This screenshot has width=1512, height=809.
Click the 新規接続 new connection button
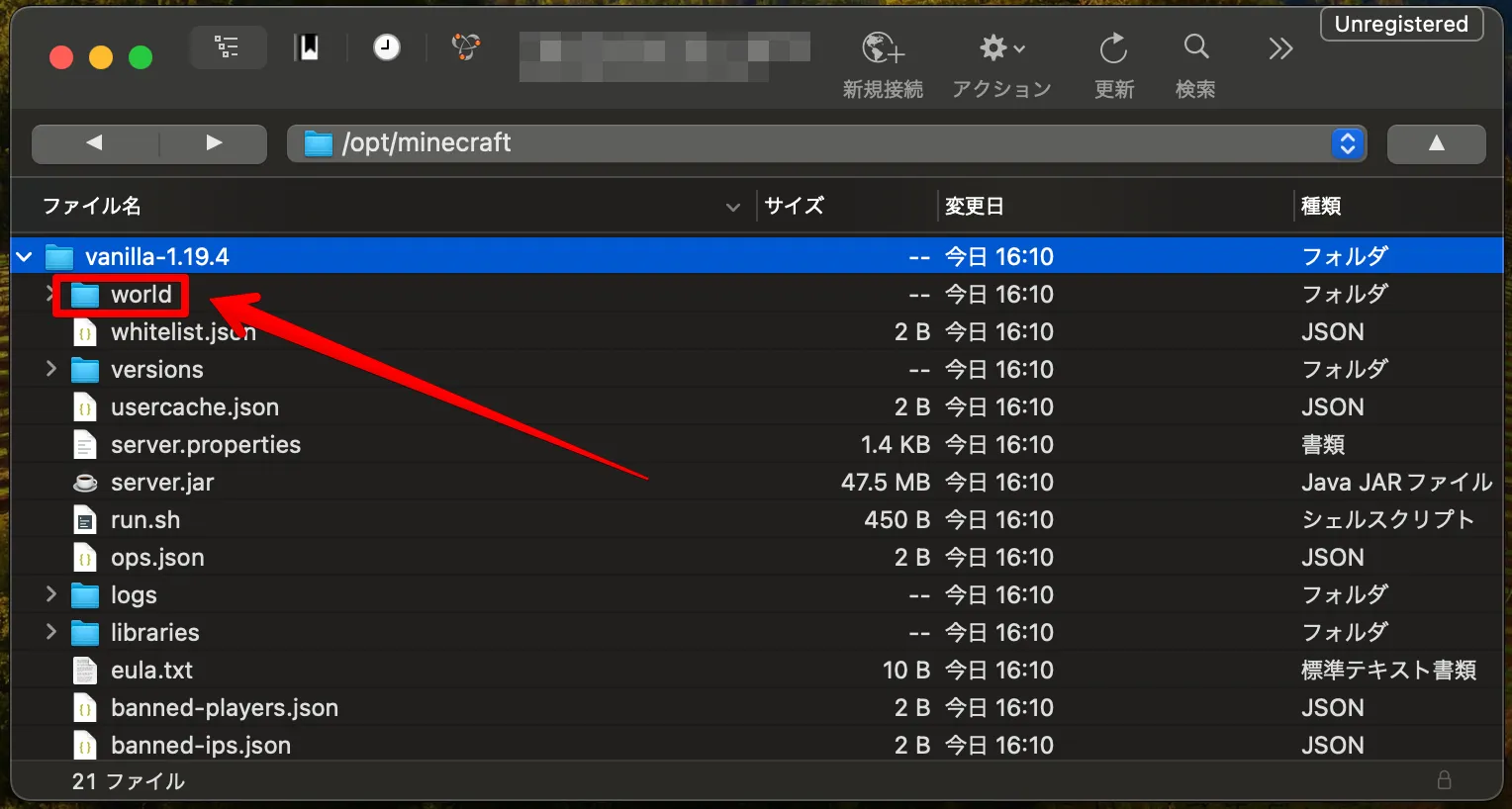point(883,65)
